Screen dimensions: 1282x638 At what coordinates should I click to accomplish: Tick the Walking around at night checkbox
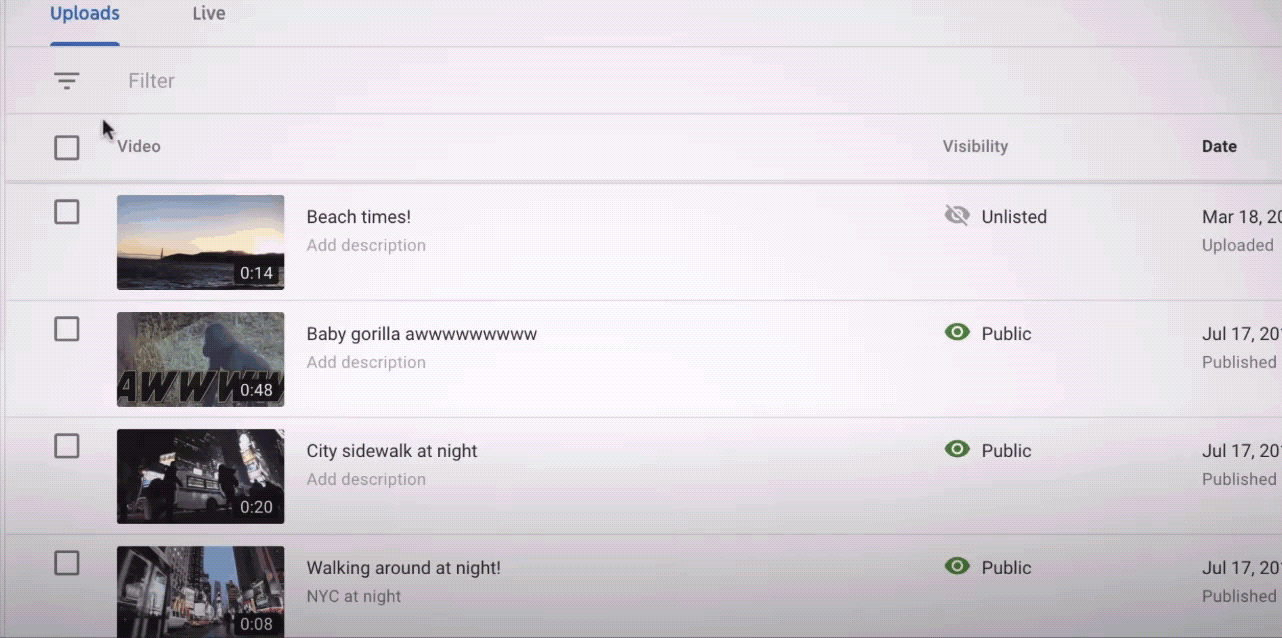67,563
